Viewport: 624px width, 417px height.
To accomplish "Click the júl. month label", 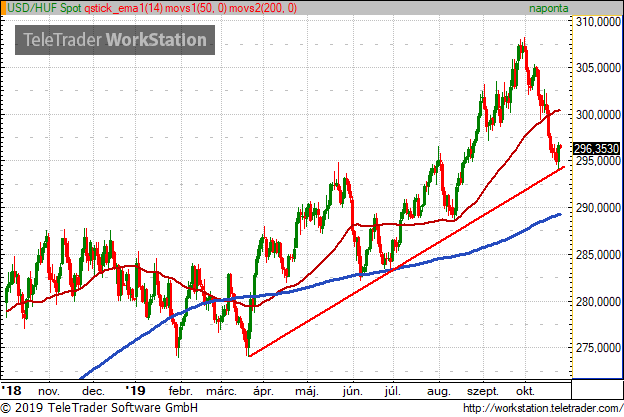I will (x=392, y=392).
